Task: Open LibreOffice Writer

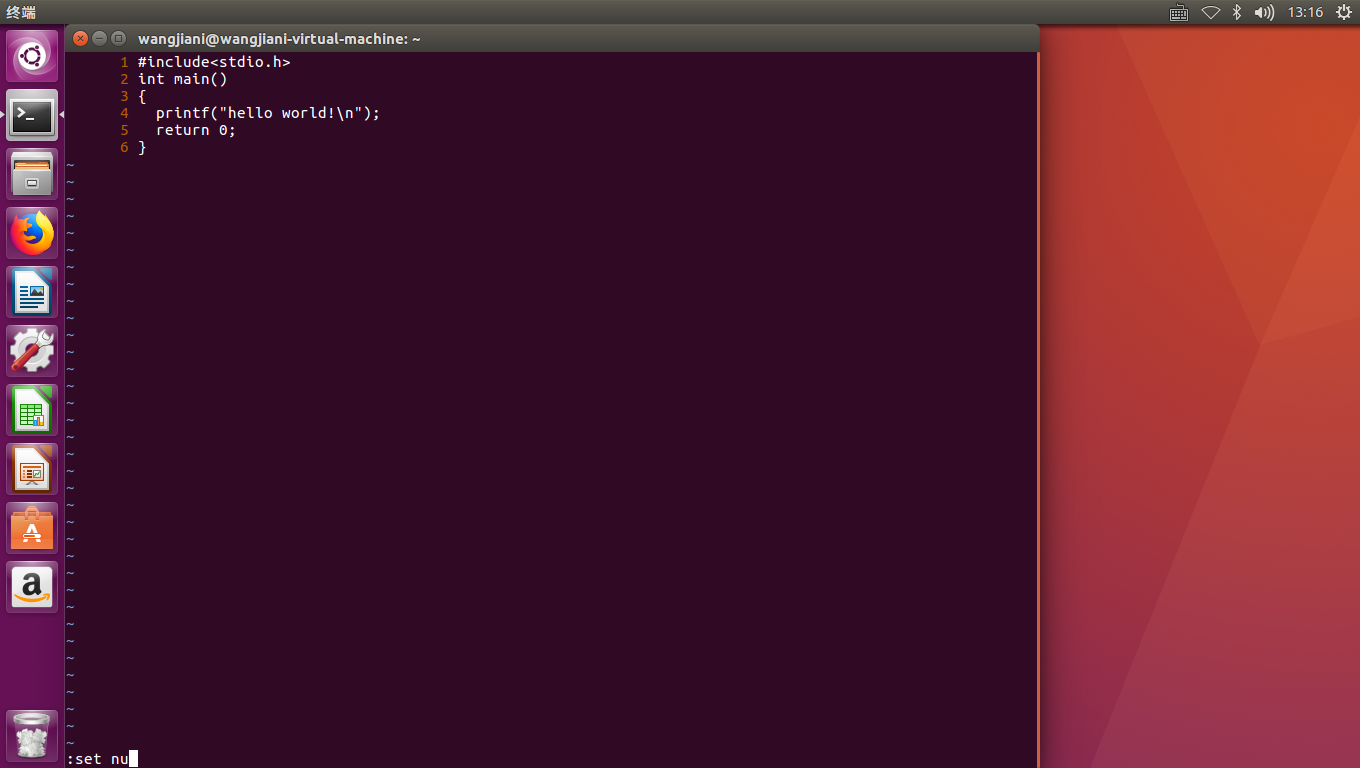Action: (31, 292)
